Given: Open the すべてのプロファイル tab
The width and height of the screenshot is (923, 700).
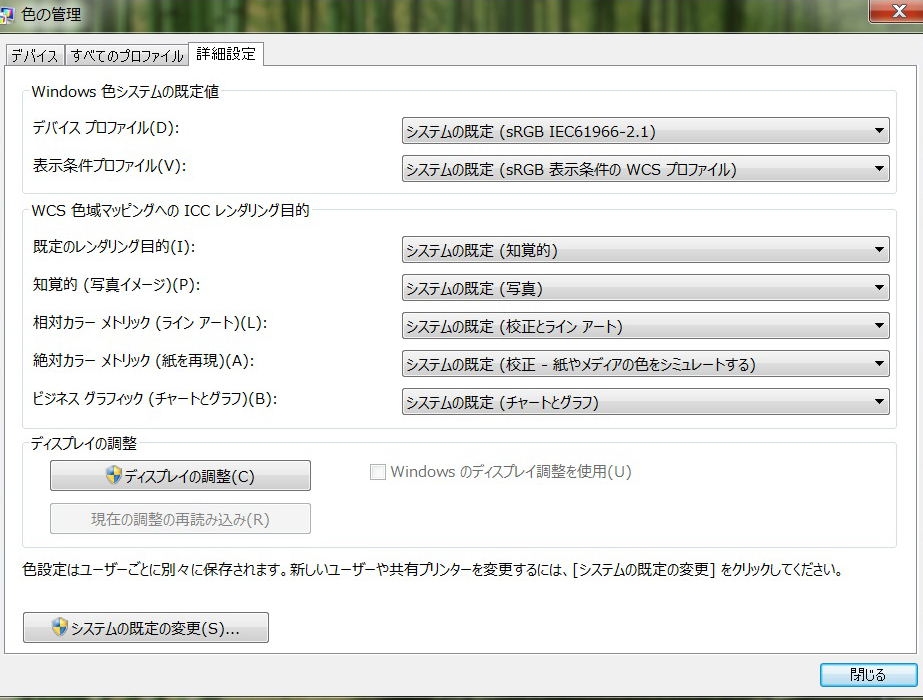Looking at the screenshot, I should tap(127, 55).
